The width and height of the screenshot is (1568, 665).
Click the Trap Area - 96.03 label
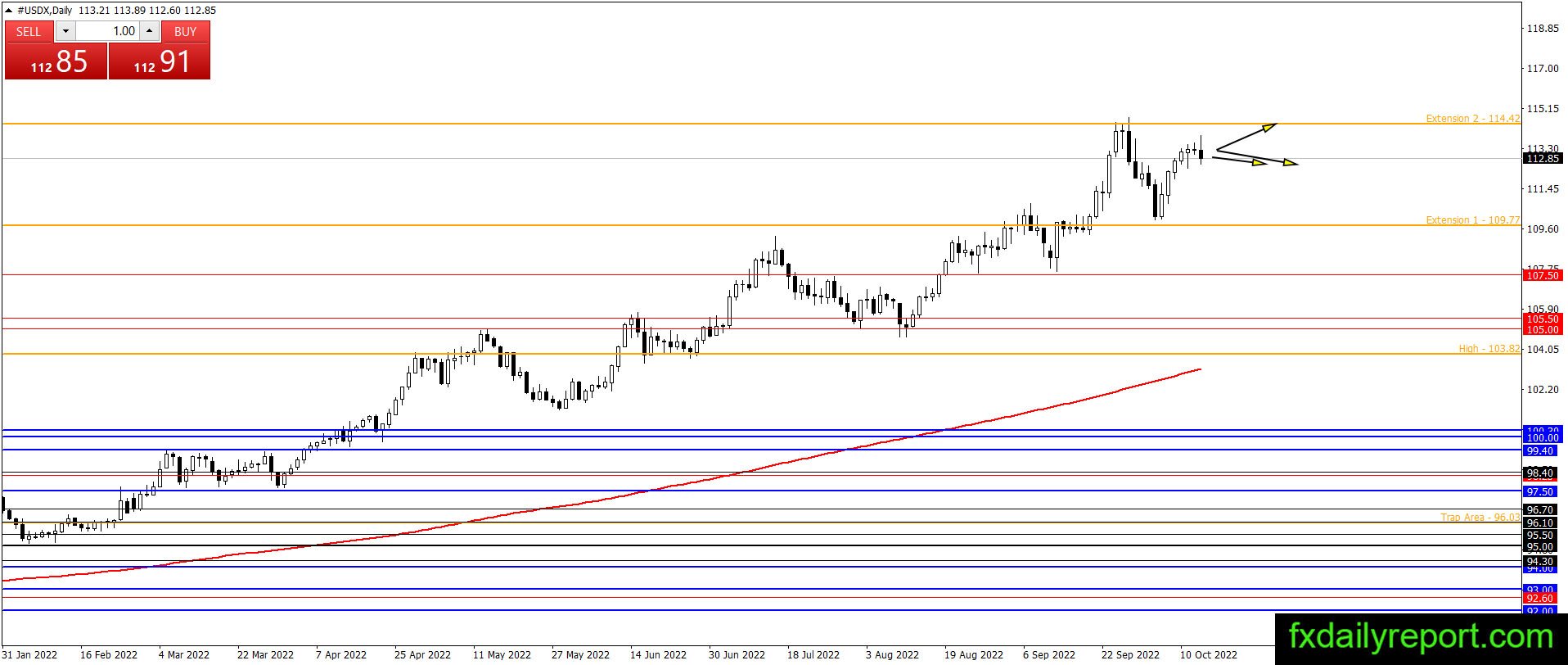point(1480,518)
